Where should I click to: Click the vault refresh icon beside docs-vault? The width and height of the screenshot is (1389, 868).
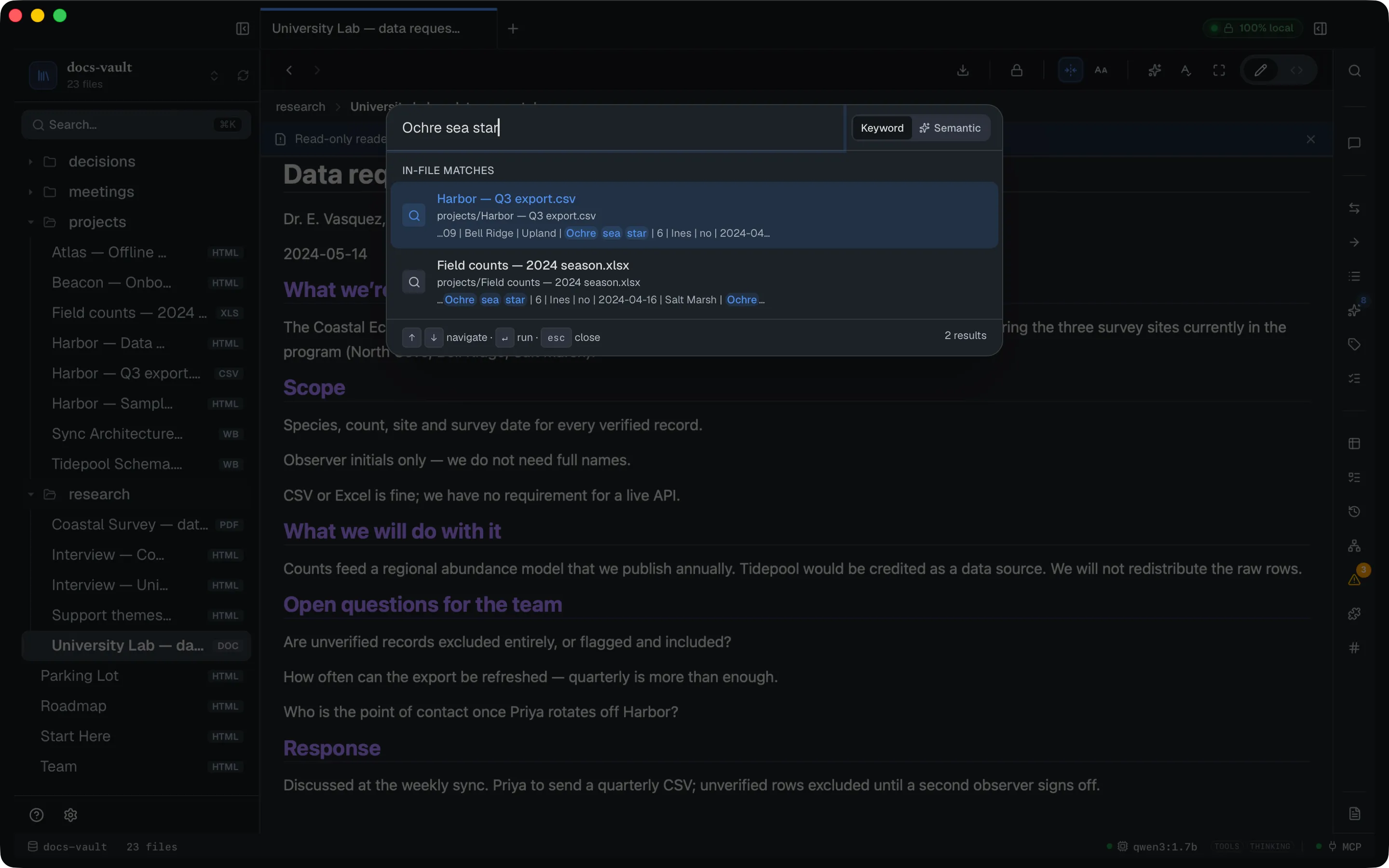tap(243, 76)
